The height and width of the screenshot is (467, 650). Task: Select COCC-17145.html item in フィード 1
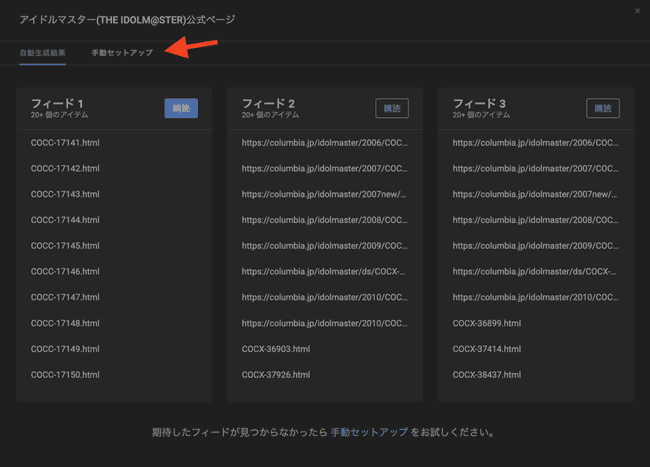pos(65,246)
